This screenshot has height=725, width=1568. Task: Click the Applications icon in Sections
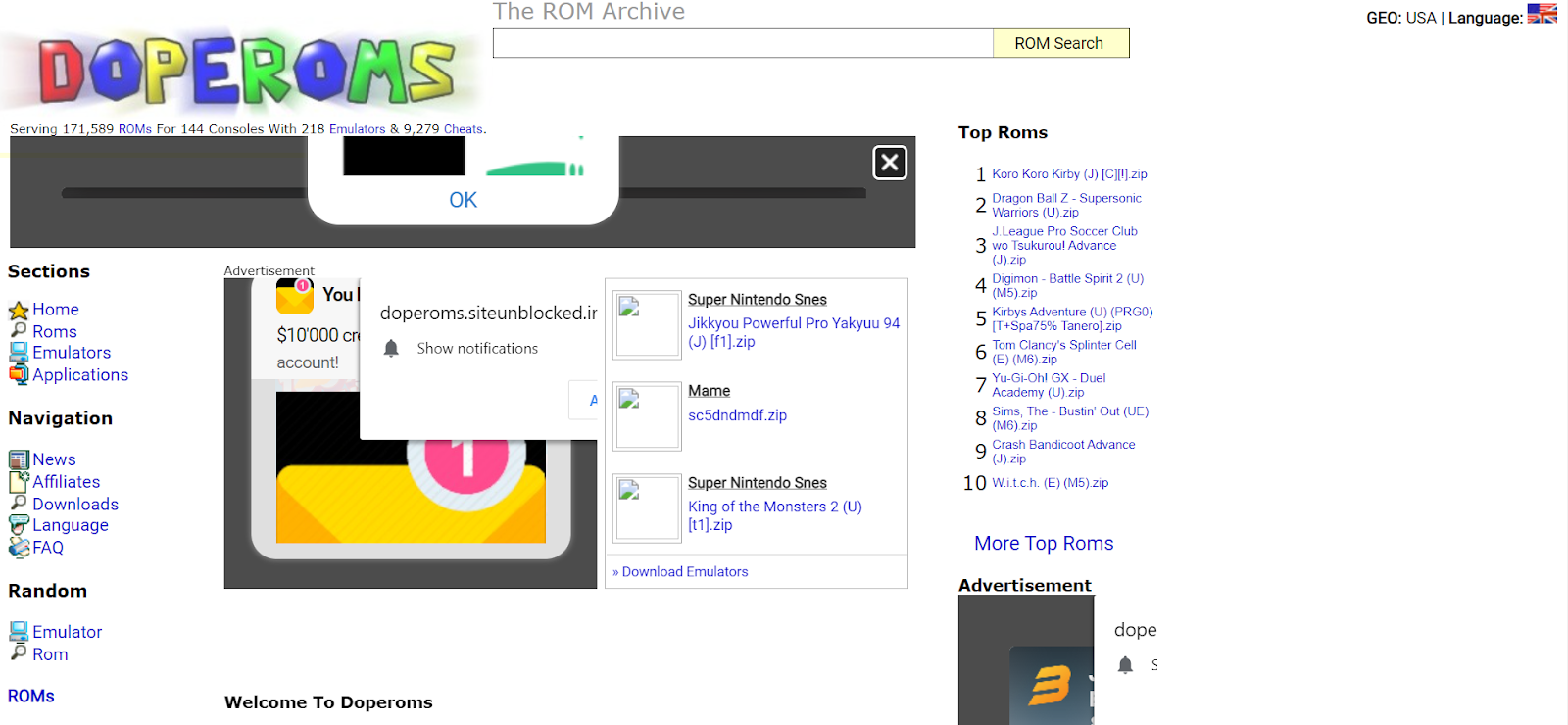pos(19,374)
